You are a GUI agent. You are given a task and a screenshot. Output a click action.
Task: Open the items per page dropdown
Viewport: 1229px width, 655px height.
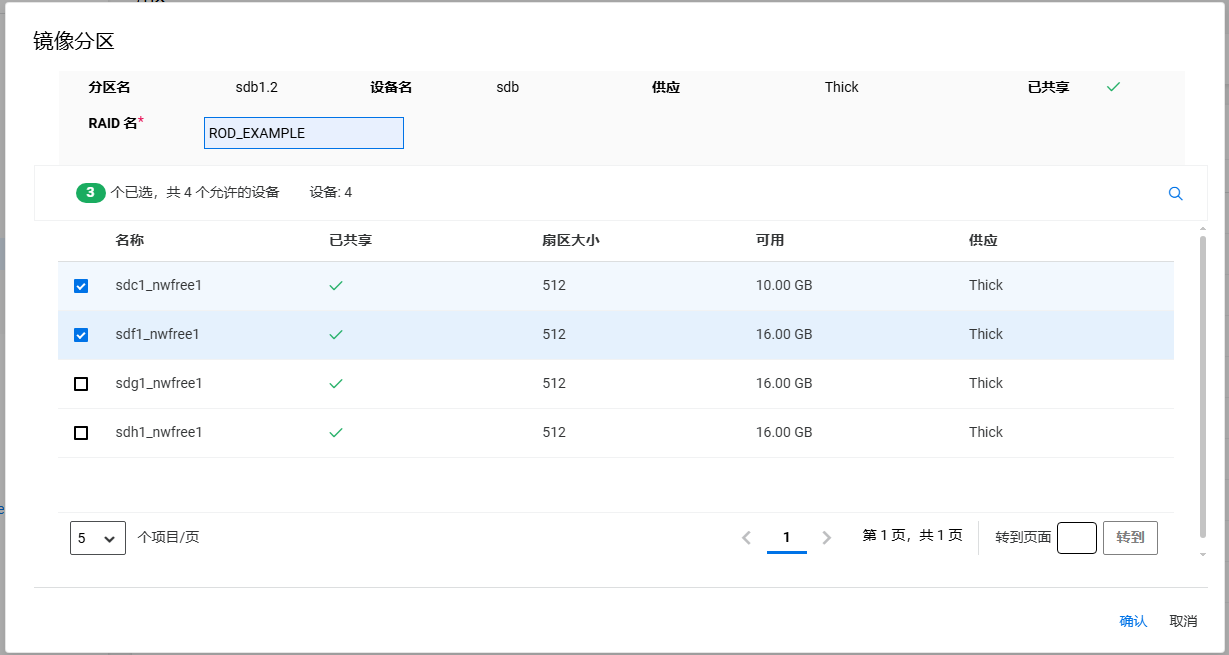pos(98,538)
